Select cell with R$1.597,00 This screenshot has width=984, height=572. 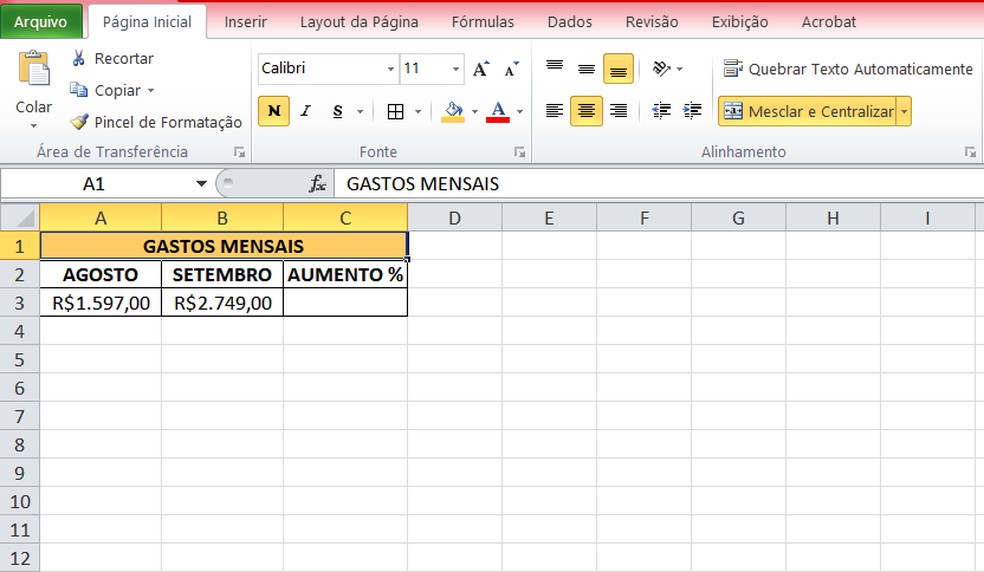[100, 303]
